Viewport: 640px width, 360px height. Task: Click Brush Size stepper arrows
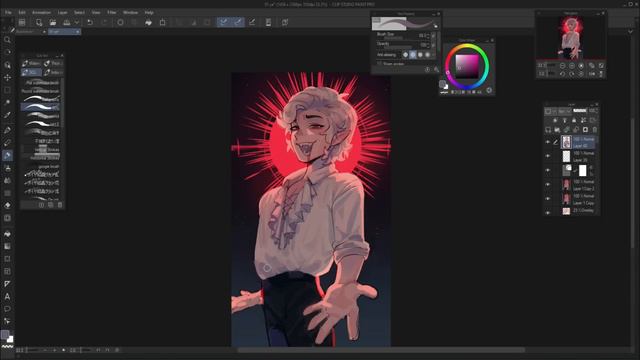428,36
